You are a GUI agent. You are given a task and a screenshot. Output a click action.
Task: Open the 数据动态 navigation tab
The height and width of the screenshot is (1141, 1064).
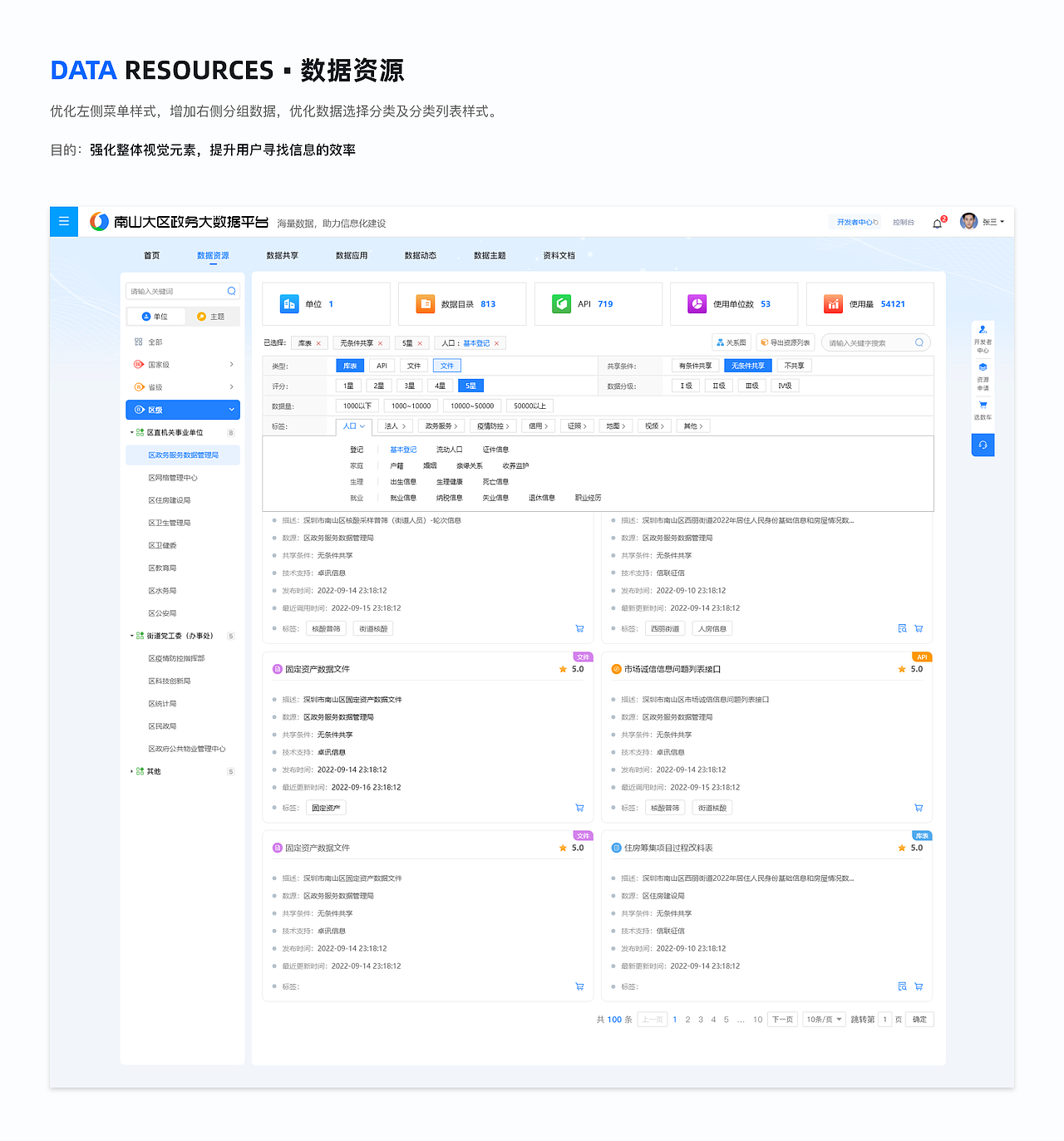[x=421, y=256]
